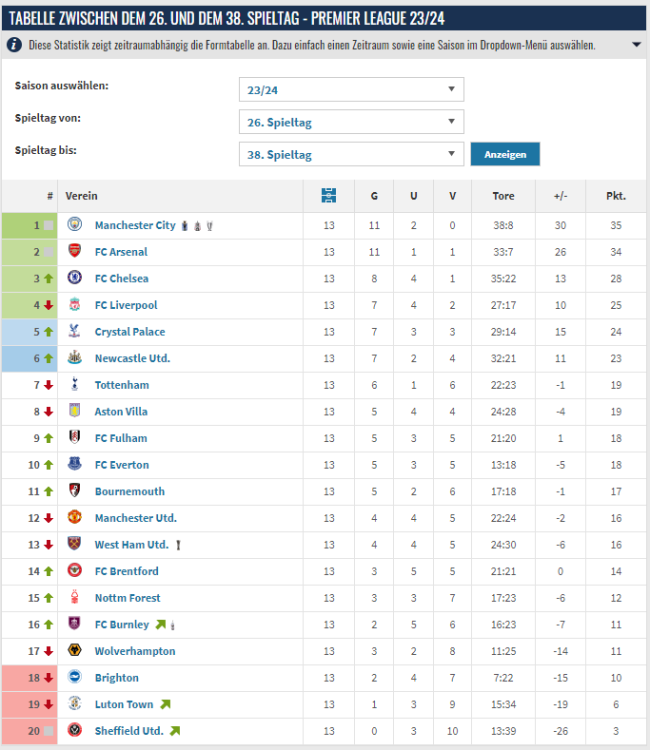
Task: Click the Verein column header
Action: click(82, 196)
